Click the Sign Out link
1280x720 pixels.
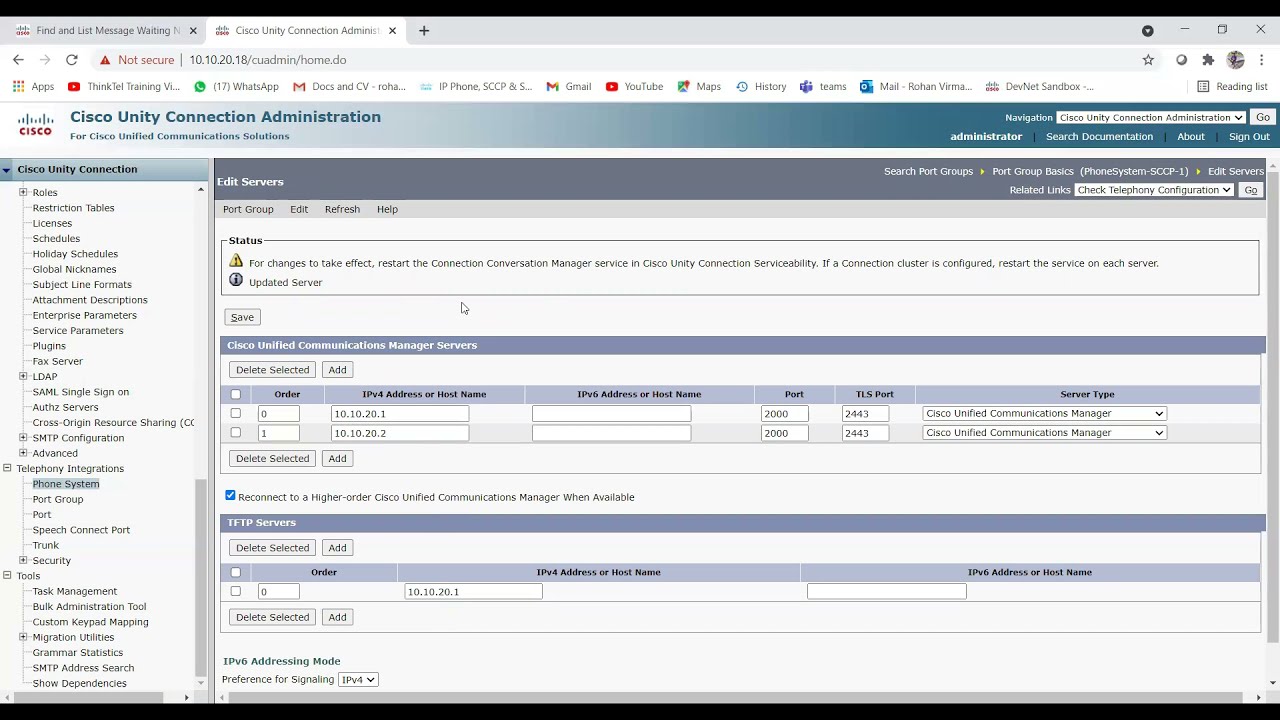click(1249, 137)
